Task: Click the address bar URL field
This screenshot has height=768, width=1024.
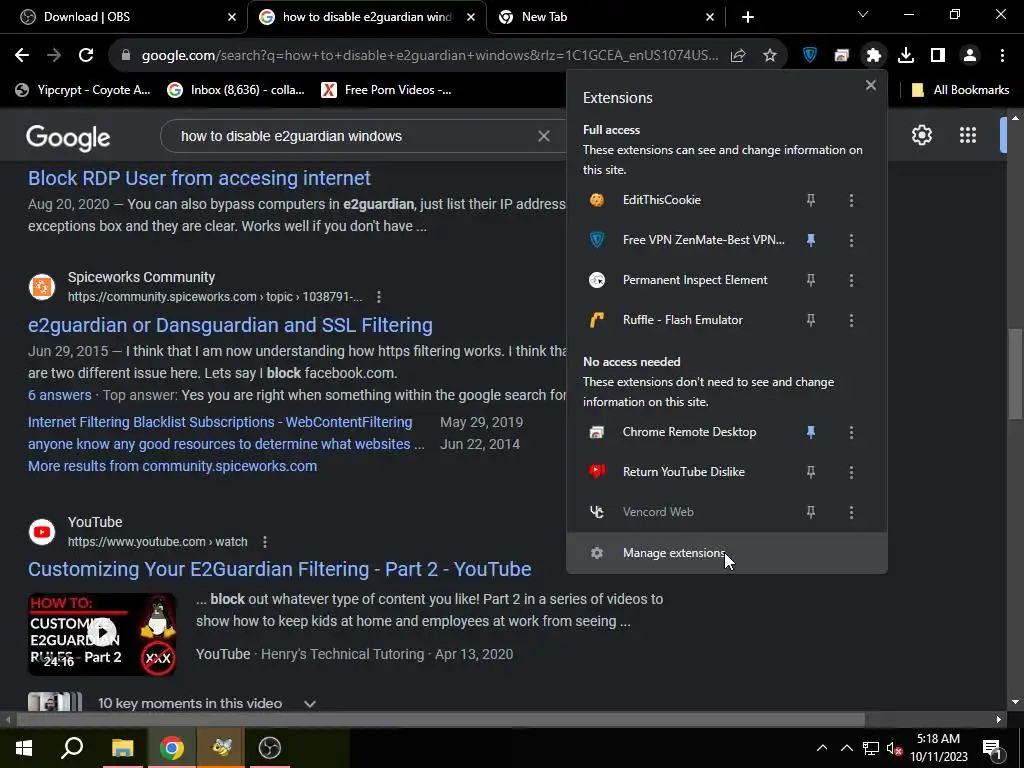Action: (429, 56)
